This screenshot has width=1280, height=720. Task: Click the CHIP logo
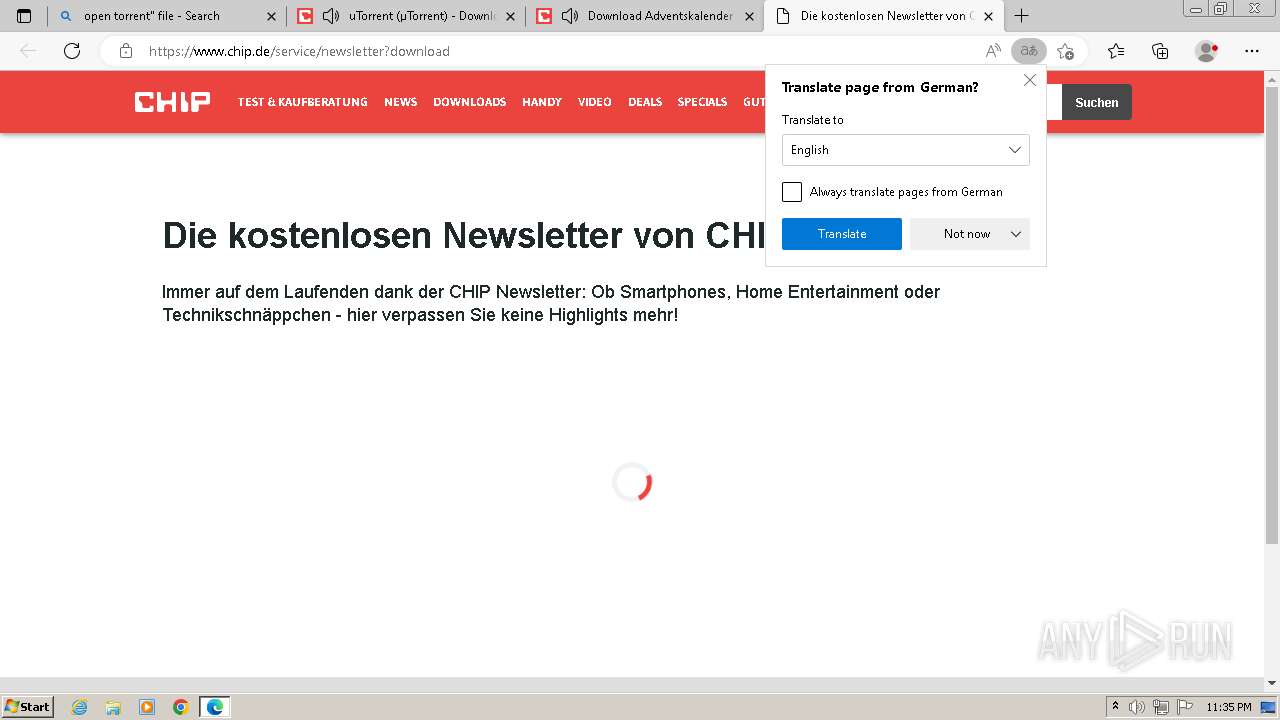pyautogui.click(x=172, y=102)
